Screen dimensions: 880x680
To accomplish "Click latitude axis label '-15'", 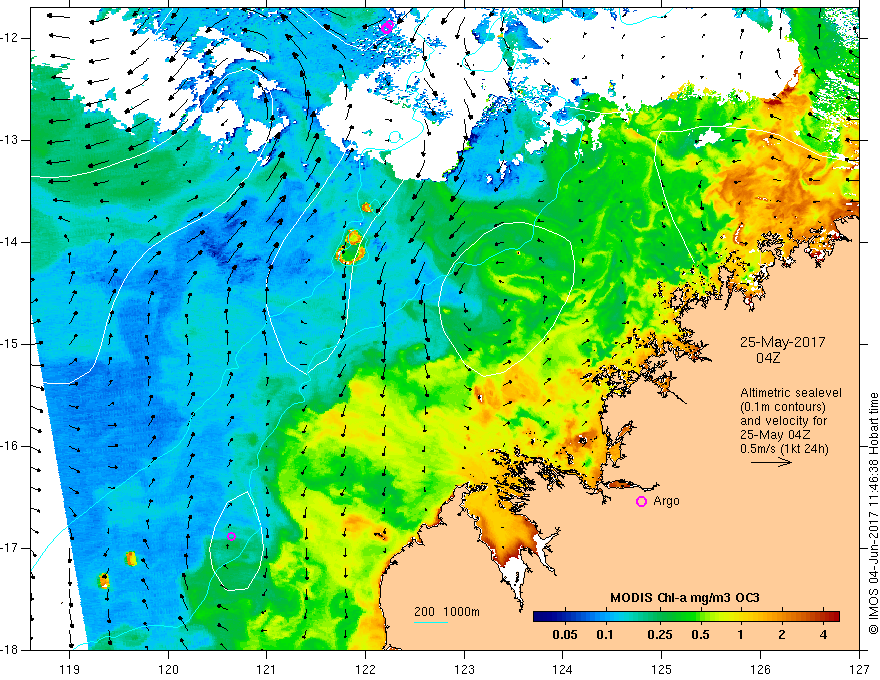I will coord(10,344).
